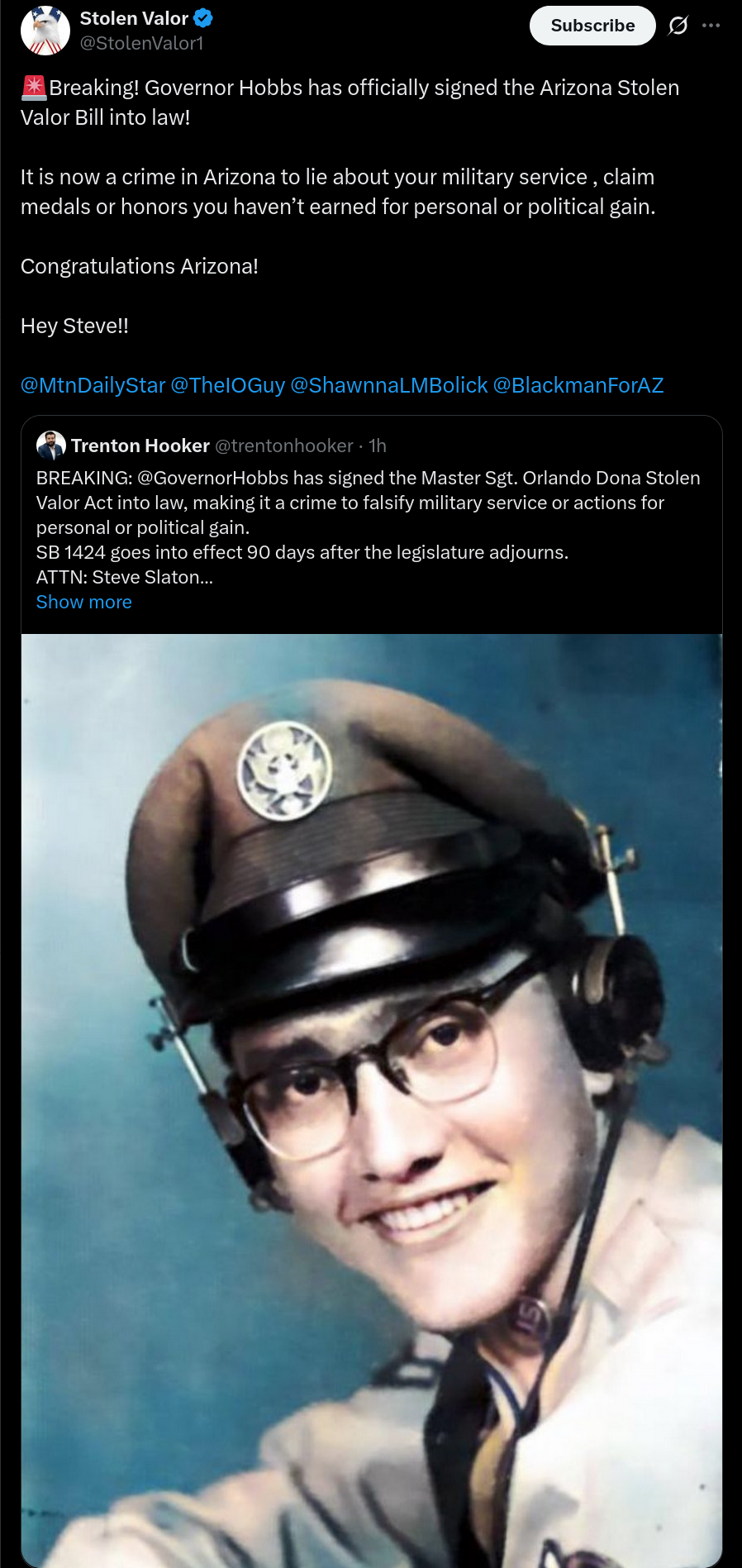This screenshot has width=742, height=1568.
Task: Open the @TheIOGuy mention
Action: (227, 385)
